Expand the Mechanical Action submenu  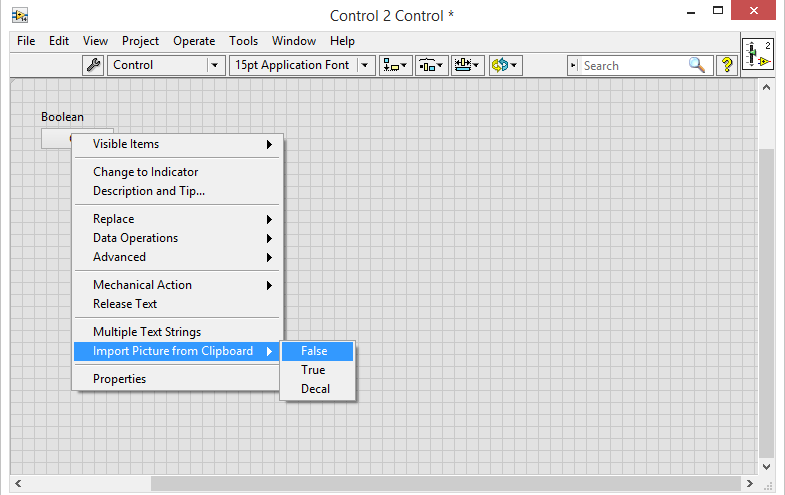coord(179,285)
